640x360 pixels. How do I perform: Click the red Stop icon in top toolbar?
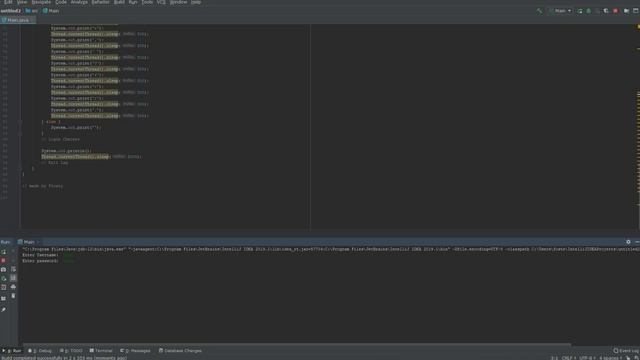[x=616, y=11]
